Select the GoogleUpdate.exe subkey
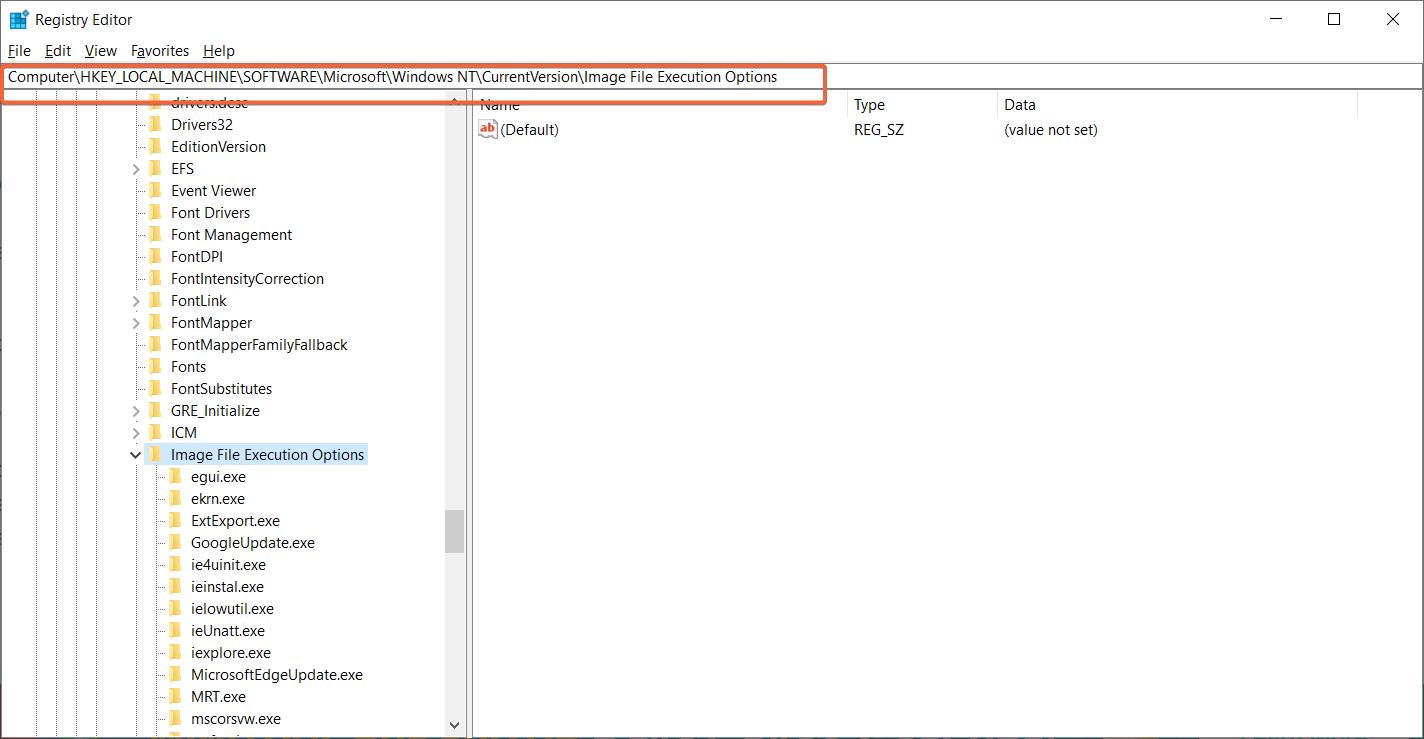The width and height of the screenshot is (1424, 739). 252,543
